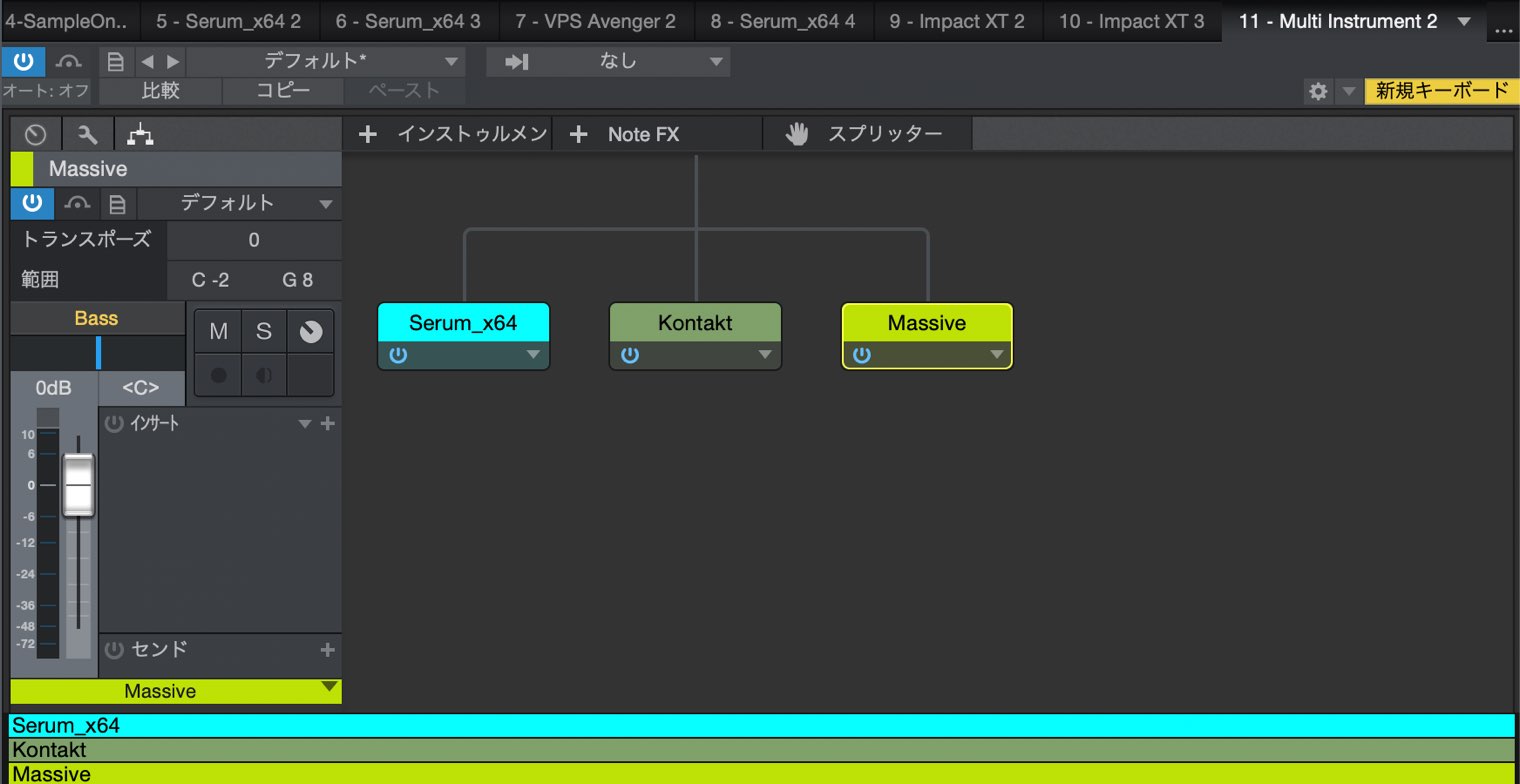
Task: Open the gear settings icon
Action: tap(1318, 91)
